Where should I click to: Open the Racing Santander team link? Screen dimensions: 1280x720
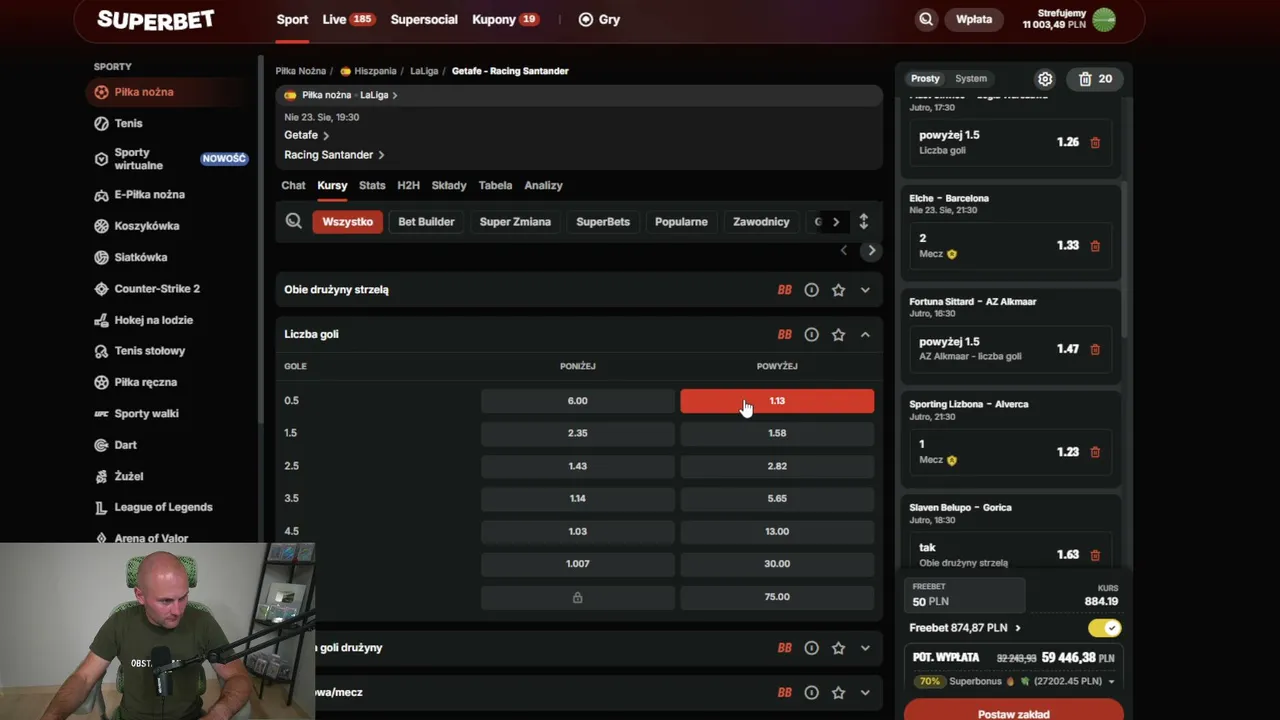[x=334, y=155]
